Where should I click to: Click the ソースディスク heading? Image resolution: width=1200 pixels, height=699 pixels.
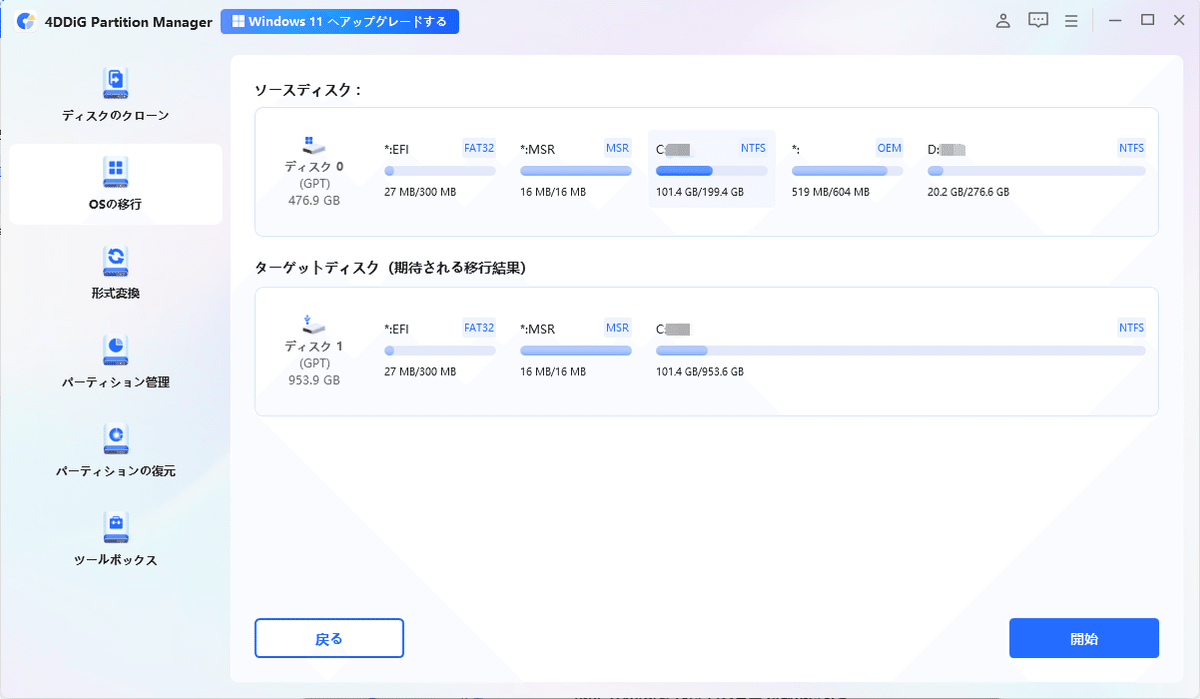(x=308, y=90)
